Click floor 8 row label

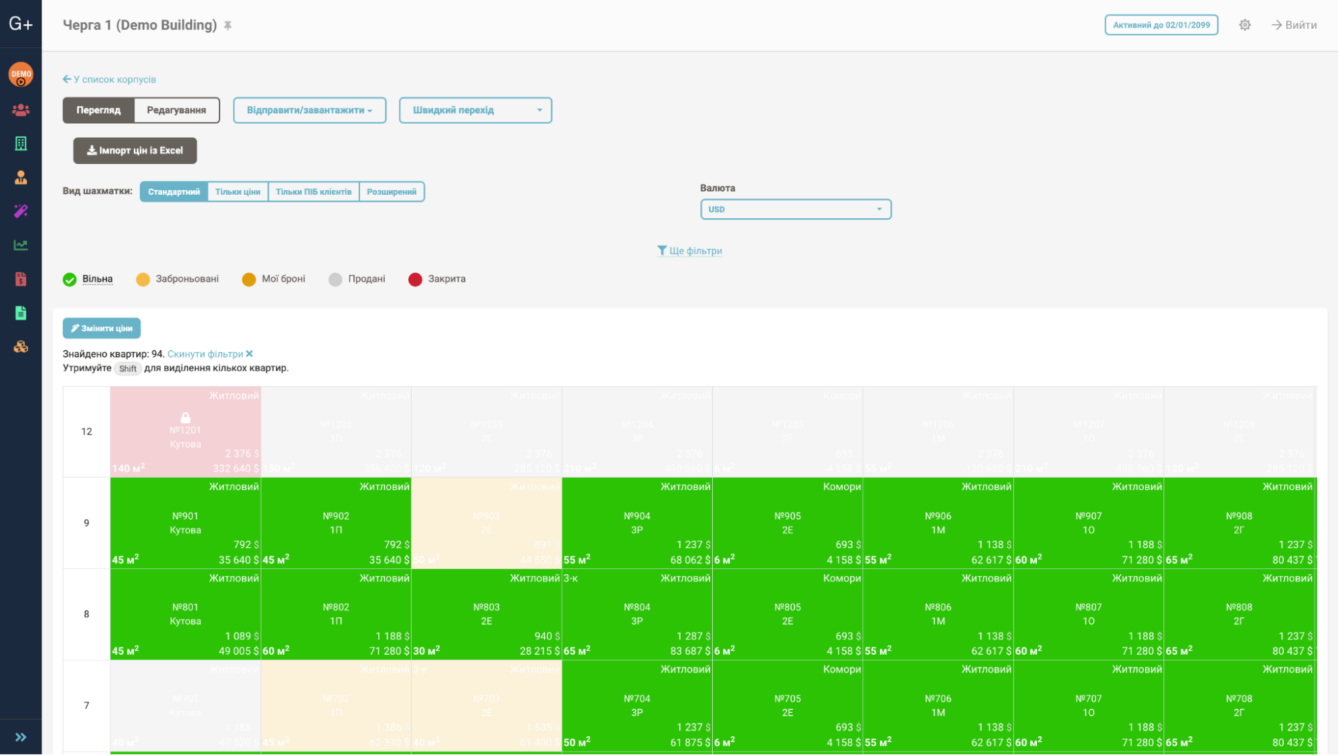(x=87, y=614)
